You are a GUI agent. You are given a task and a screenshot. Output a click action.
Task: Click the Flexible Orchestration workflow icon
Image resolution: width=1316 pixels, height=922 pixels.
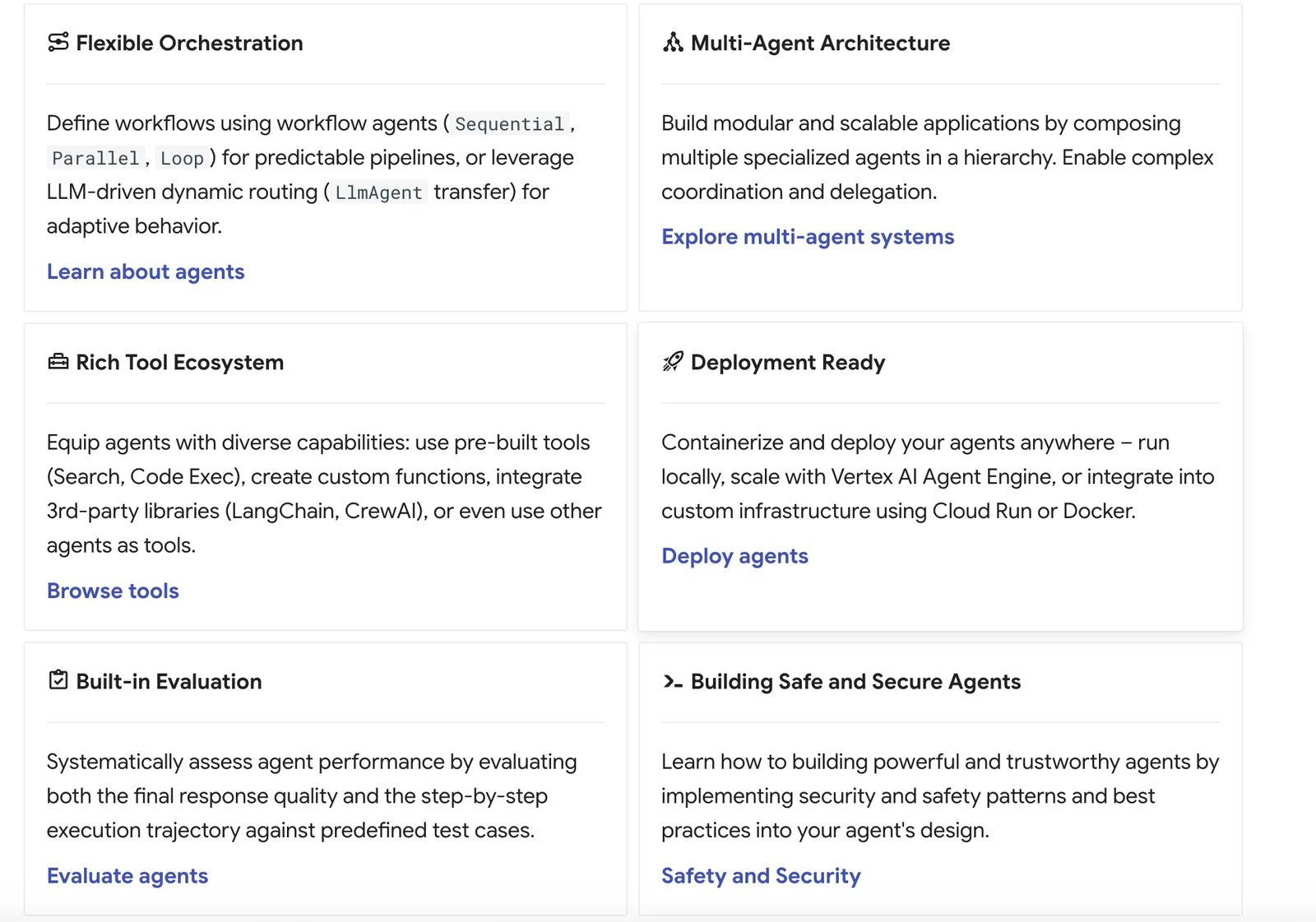point(58,43)
